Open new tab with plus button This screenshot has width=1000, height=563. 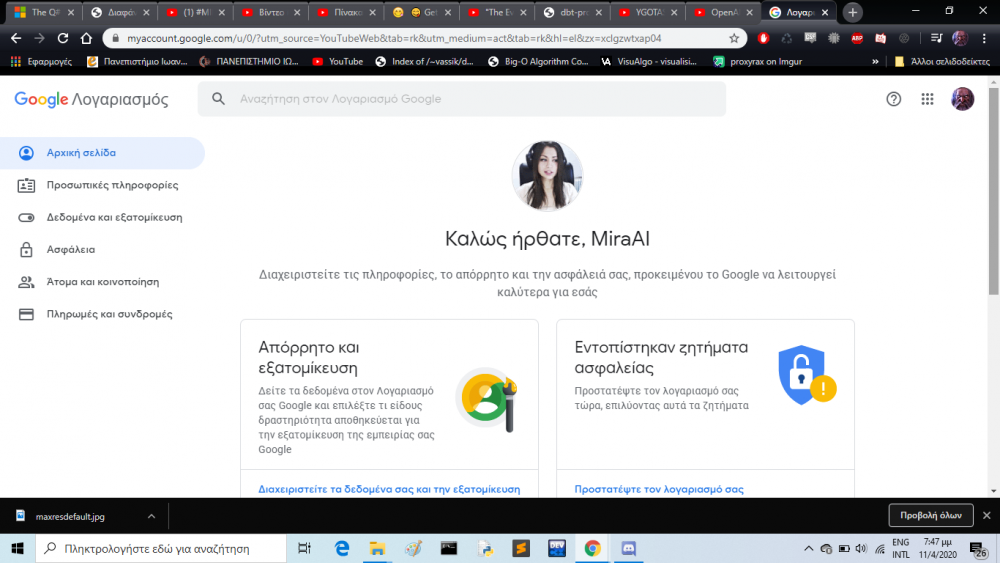(852, 12)
